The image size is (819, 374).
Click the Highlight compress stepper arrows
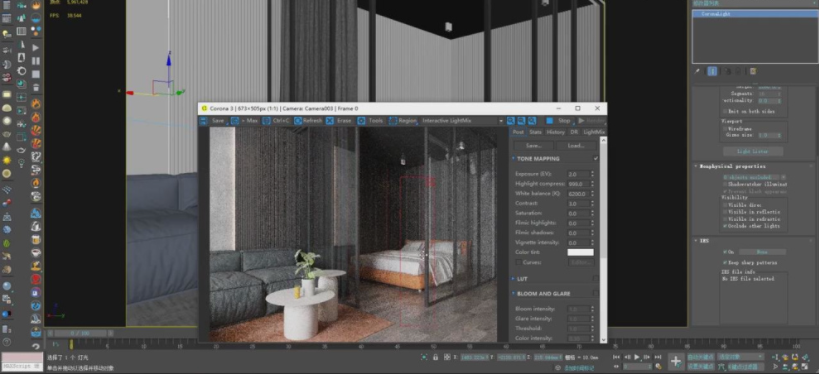pos(592,184)
